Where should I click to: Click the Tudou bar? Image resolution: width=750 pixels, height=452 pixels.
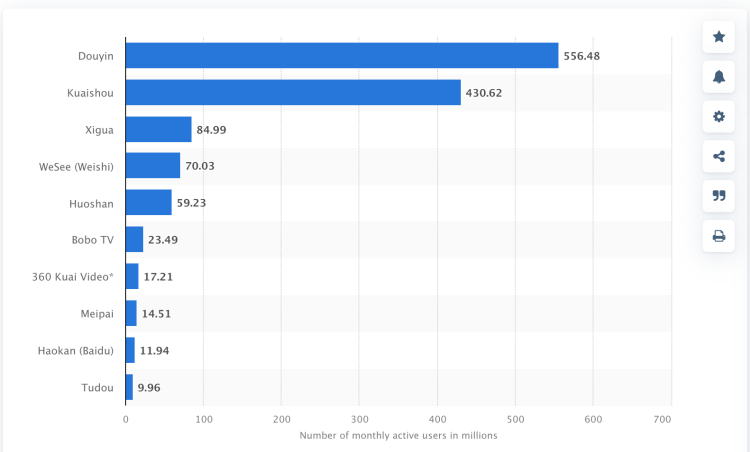point(129,387)
